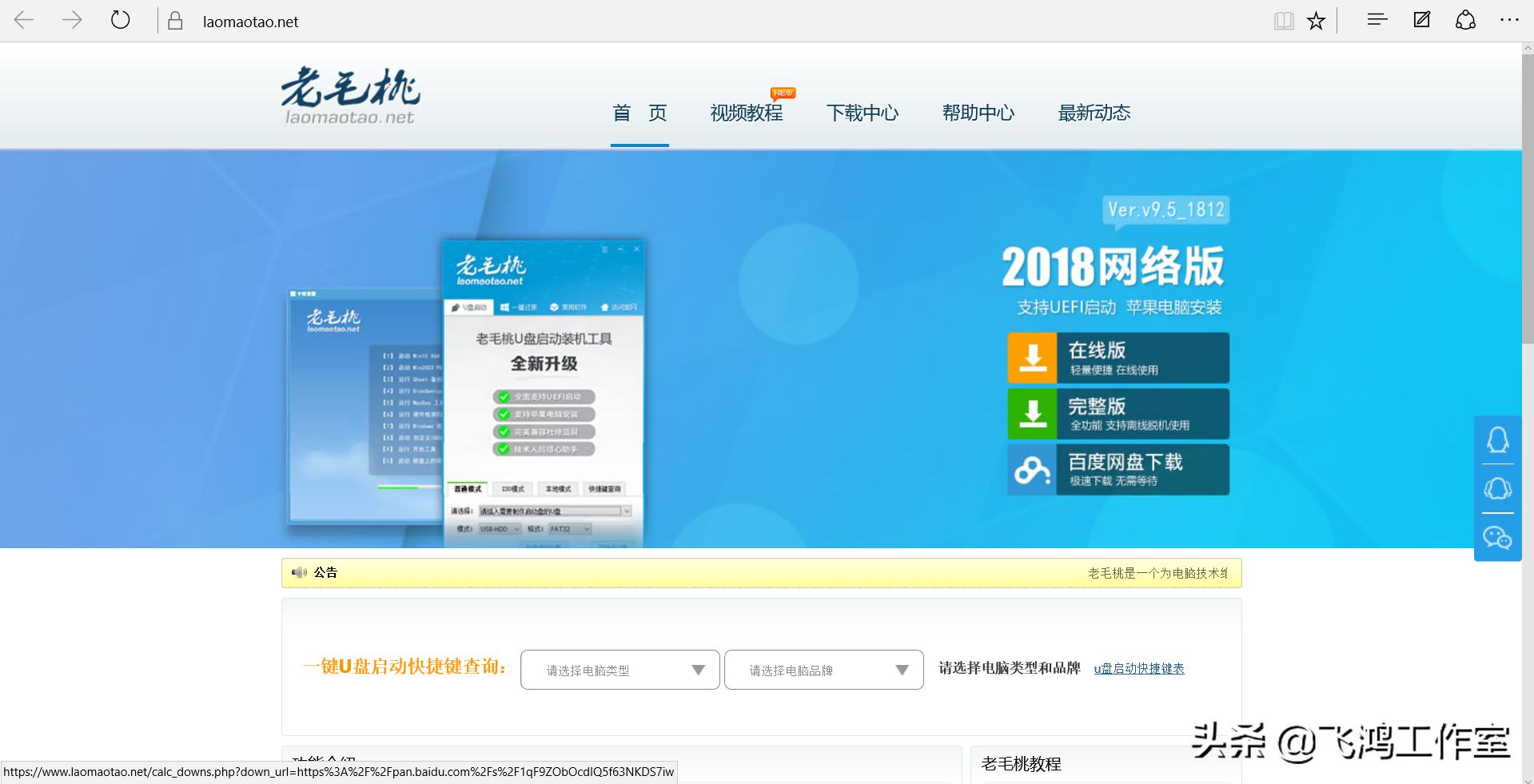This screenshot has width=1534, height=784.
Task: Toggle reading view in the address bar
Action: coord(1284,20)
